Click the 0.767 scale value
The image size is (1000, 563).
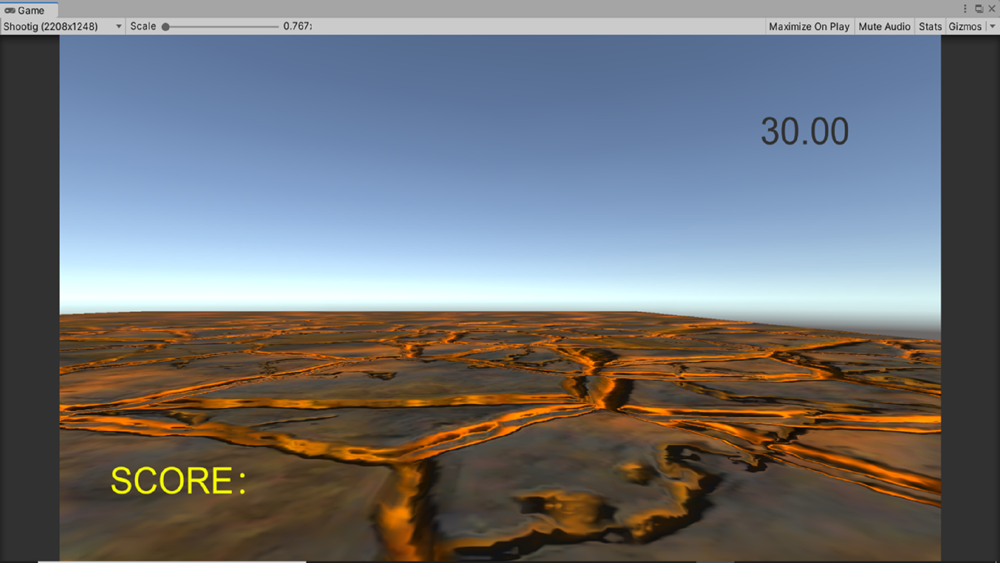click(x=297, y=26)
